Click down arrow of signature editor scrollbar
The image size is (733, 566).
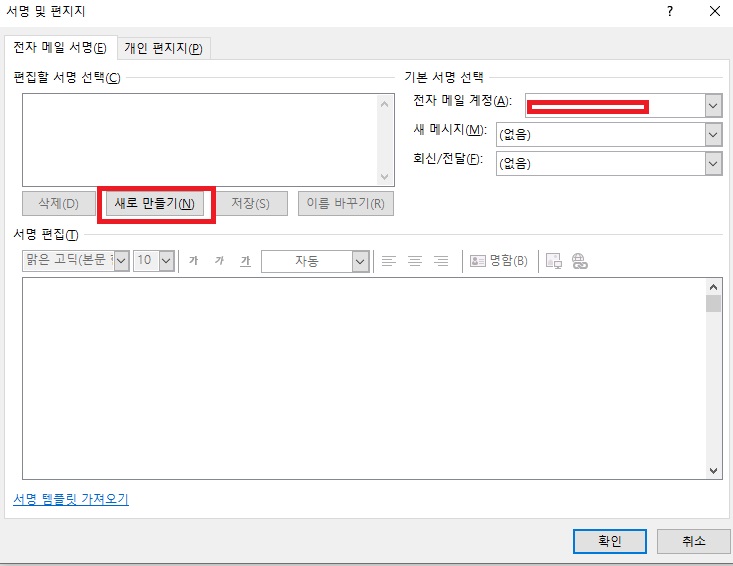[713, 471]
